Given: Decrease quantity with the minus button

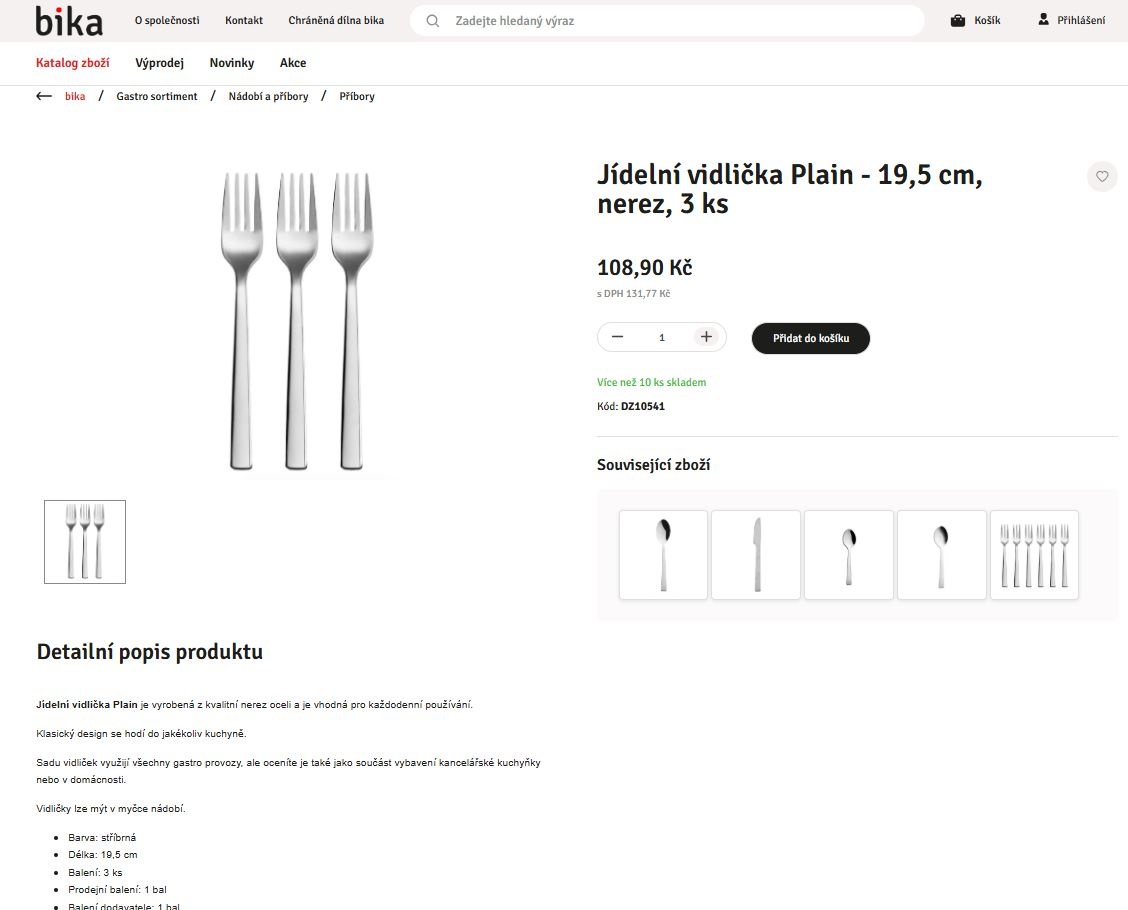Looking at the screenshot, I should pos(617,337).
